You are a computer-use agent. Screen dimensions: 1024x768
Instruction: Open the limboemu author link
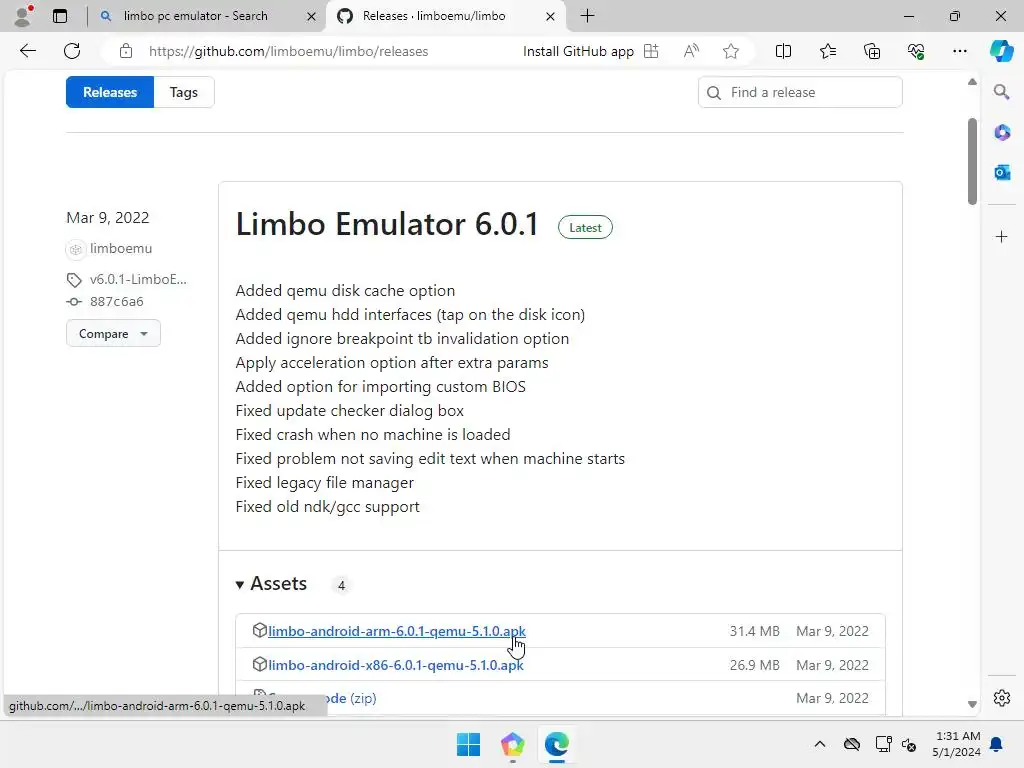point(121,248)
